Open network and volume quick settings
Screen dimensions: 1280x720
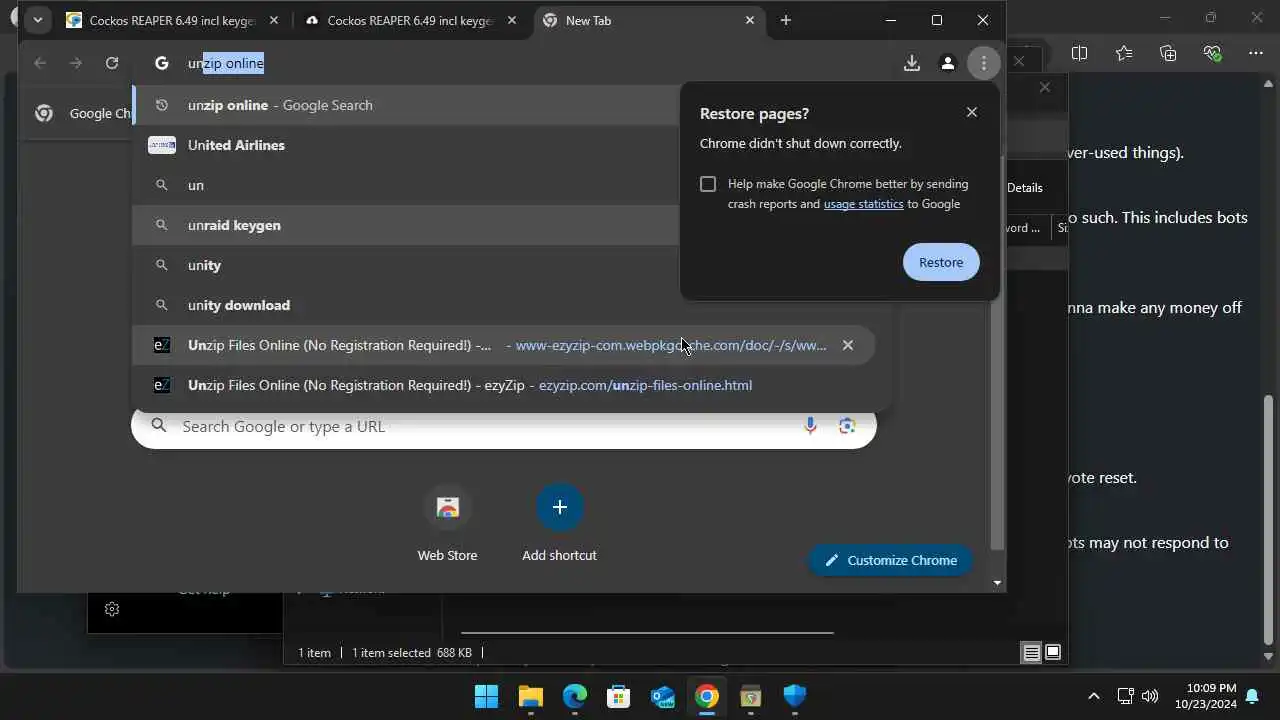point(1137,696)
